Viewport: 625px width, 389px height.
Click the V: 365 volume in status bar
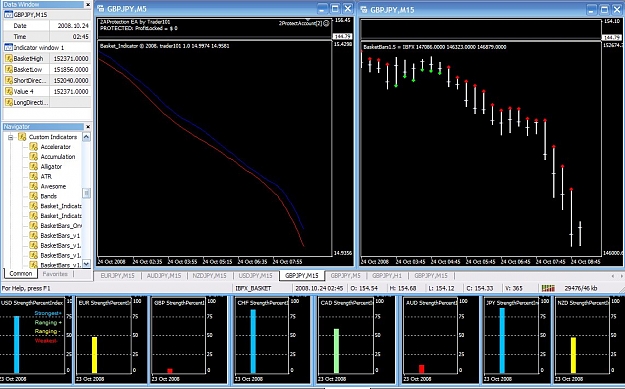pos(515,288)
